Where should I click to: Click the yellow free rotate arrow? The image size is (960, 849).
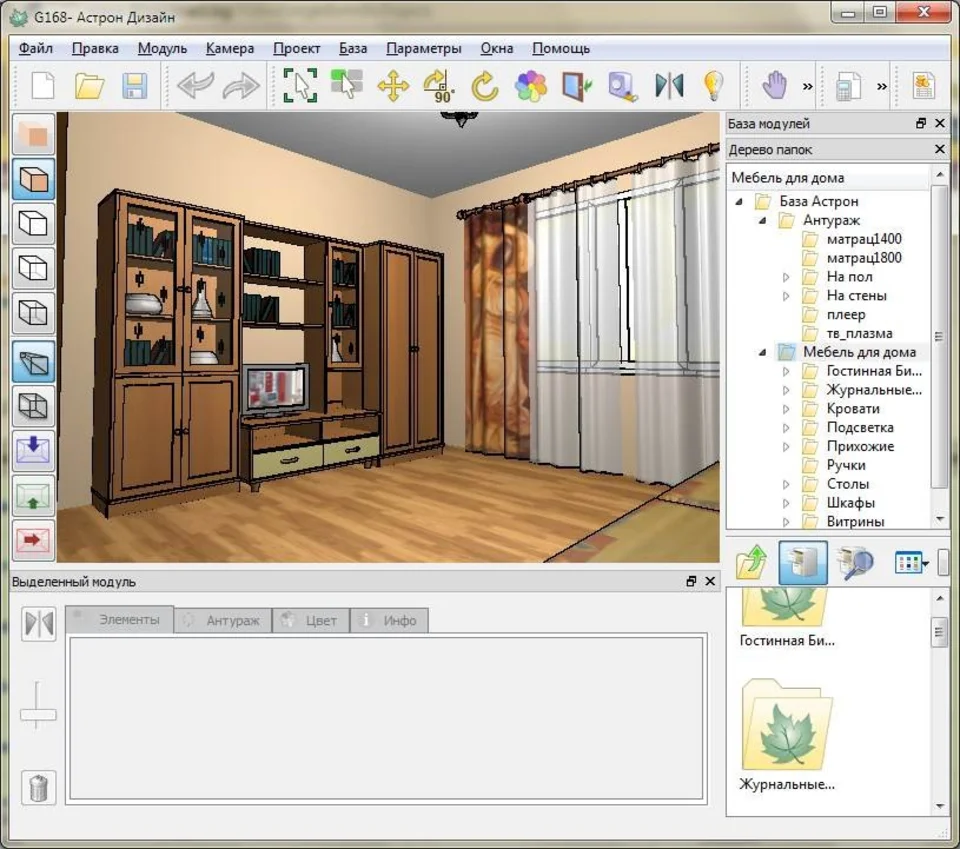[x=485, y=86]
